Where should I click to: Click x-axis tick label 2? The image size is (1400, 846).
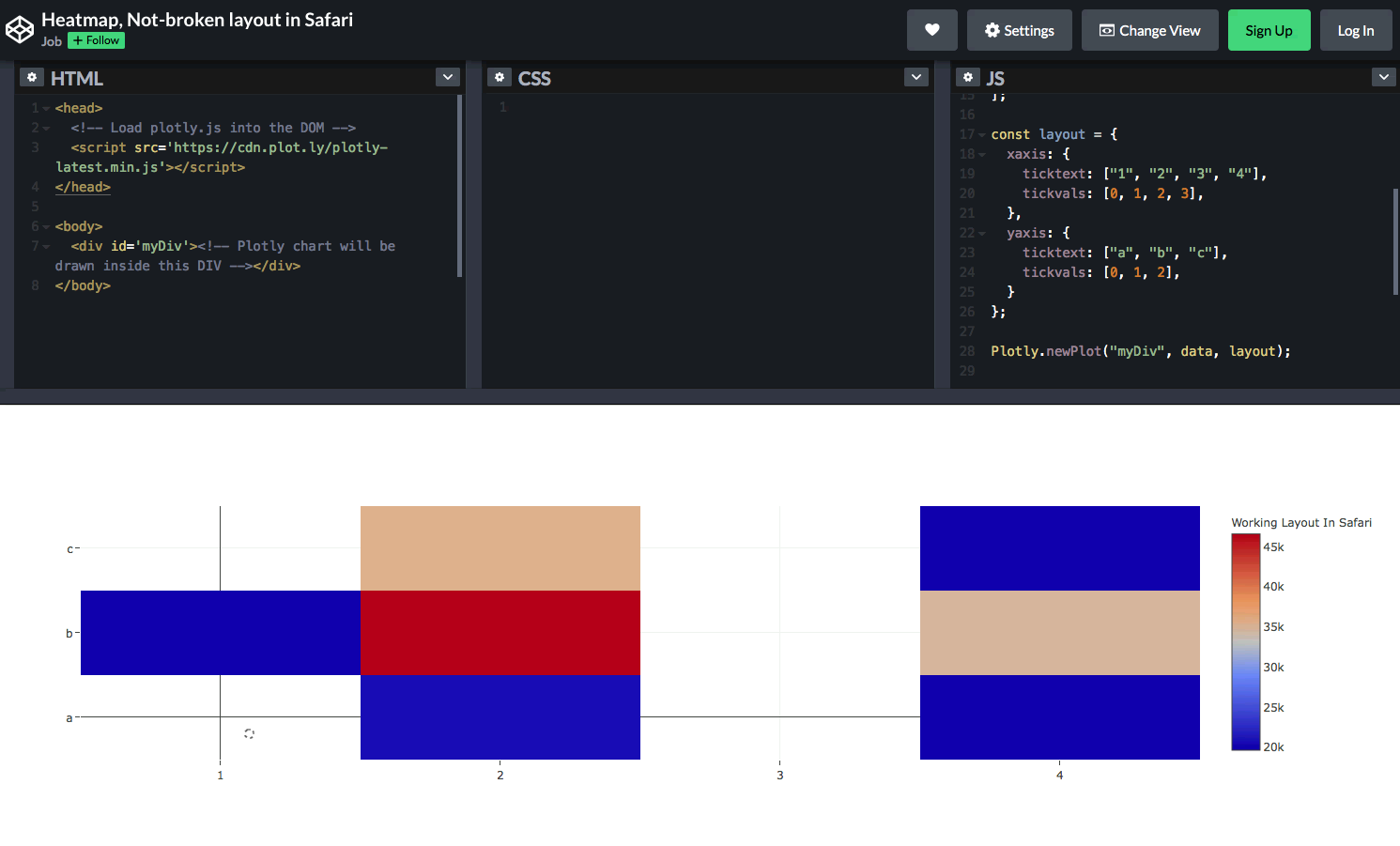click(x=500, y=776)
